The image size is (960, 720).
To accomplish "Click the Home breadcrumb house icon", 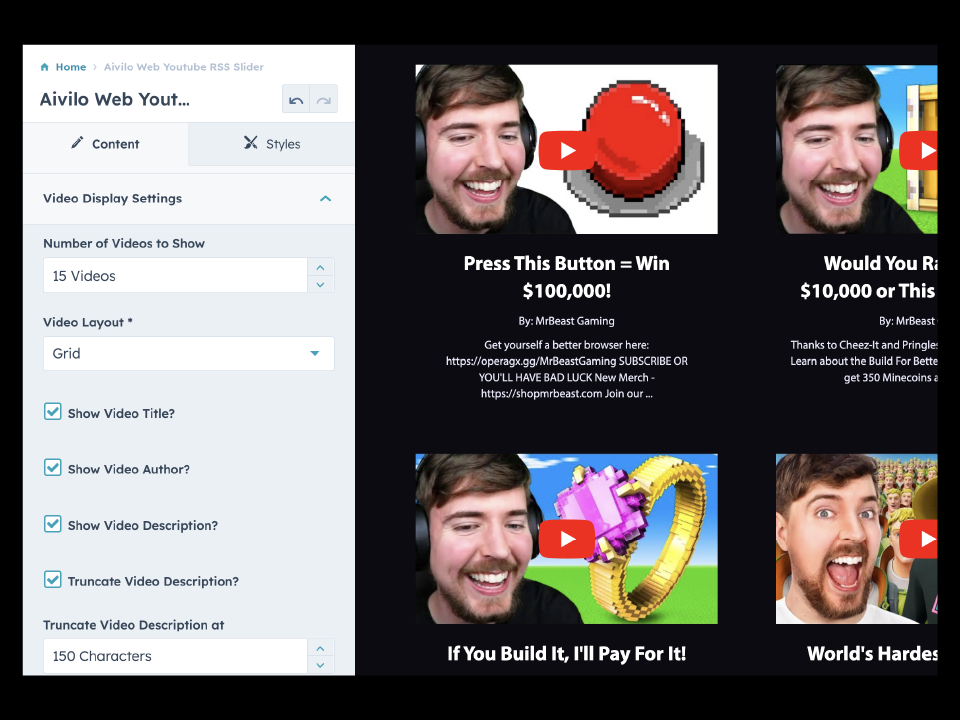I will tap(44, 67).
